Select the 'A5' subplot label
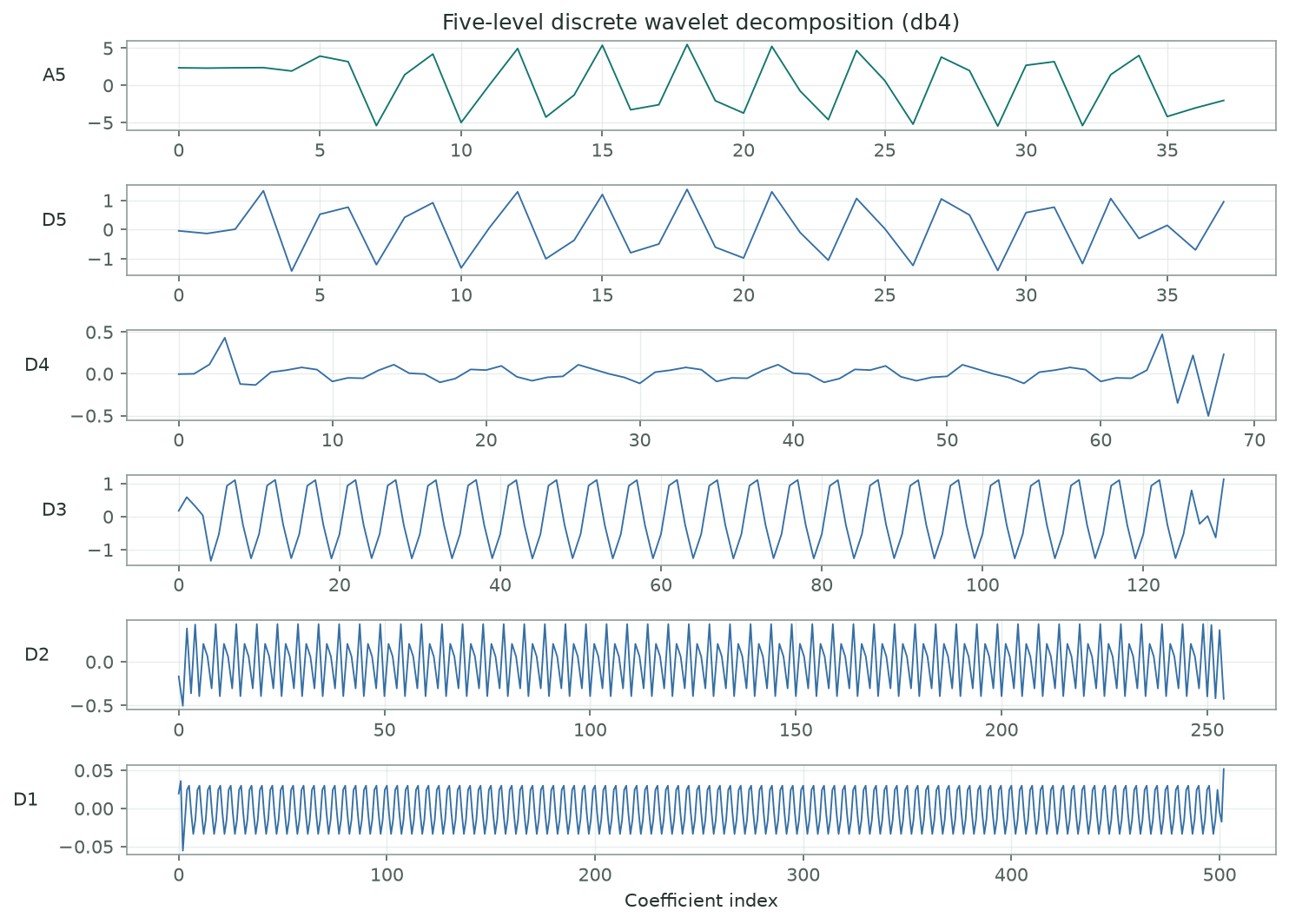 click(x=54, y=76)
